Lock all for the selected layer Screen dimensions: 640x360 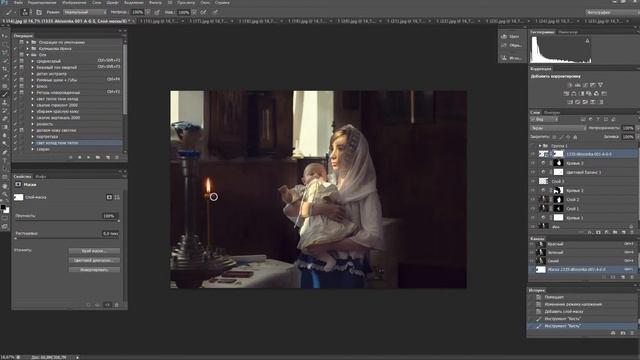576,137
